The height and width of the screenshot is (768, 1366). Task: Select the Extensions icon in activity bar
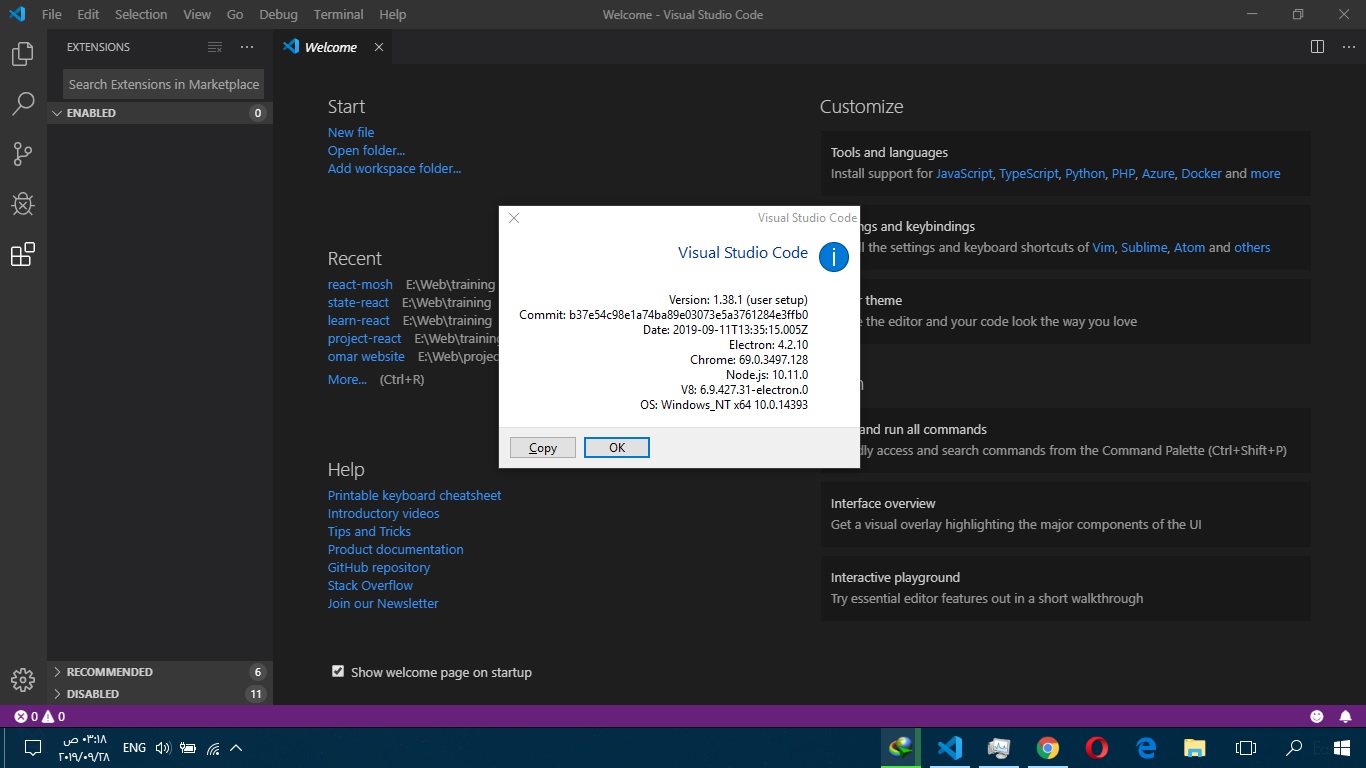point(23,255)
